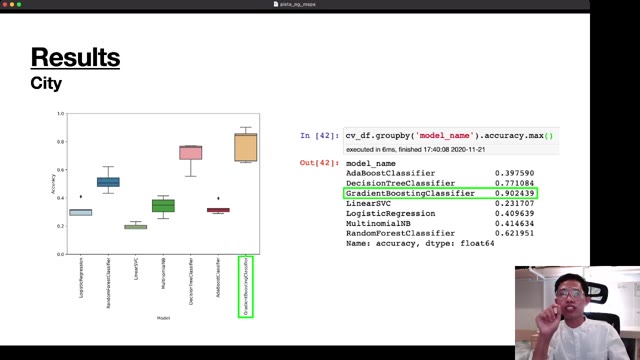Click the Model x-axis title
Screen dimensions: 640x360
point(163,318)
